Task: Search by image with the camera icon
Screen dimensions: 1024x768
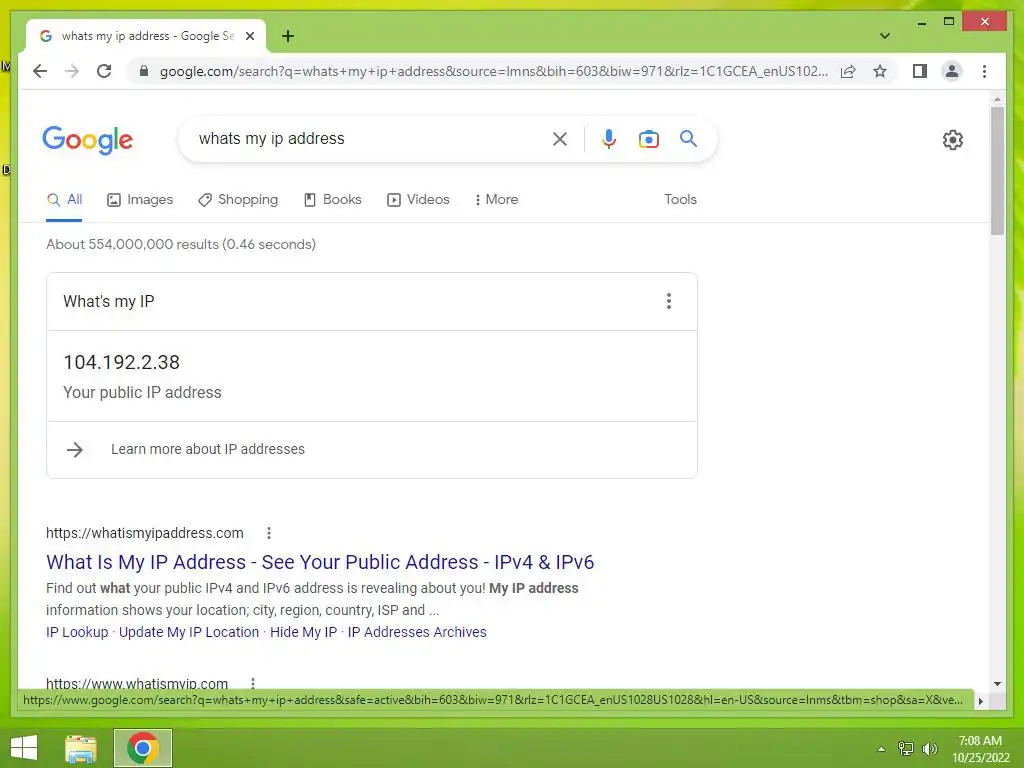Action: coord(648,138)
